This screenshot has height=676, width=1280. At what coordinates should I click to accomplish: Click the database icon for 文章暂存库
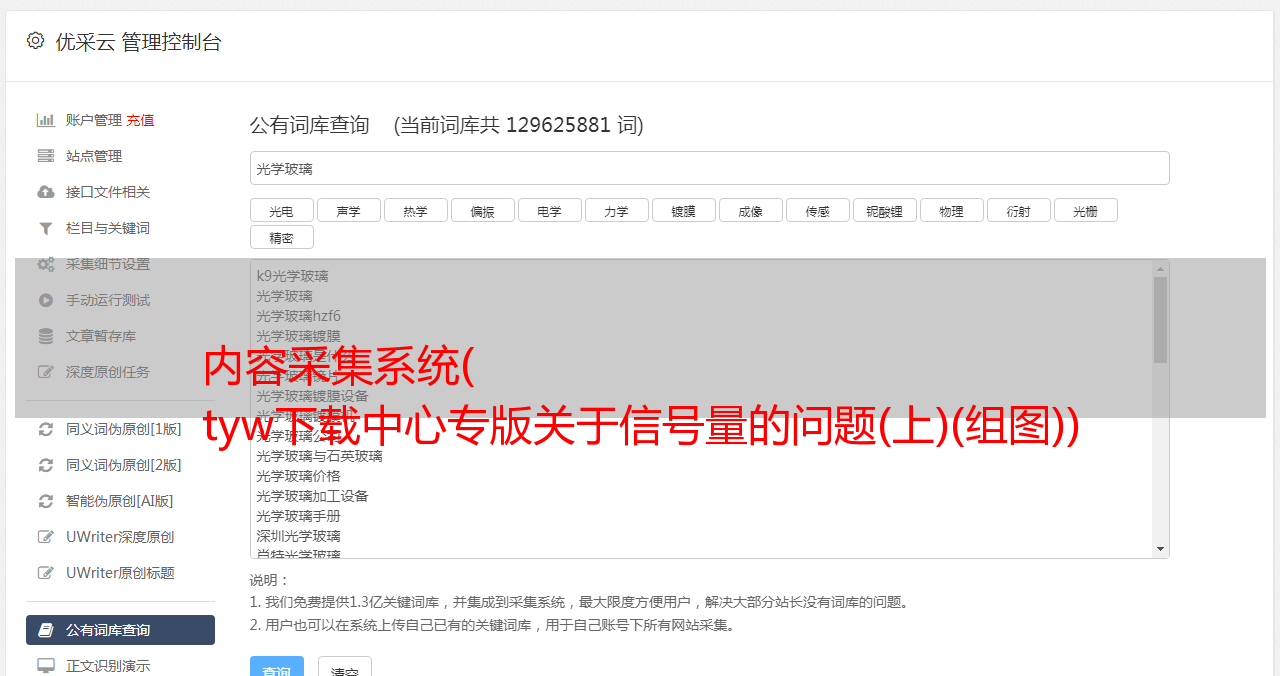(46, 336)
